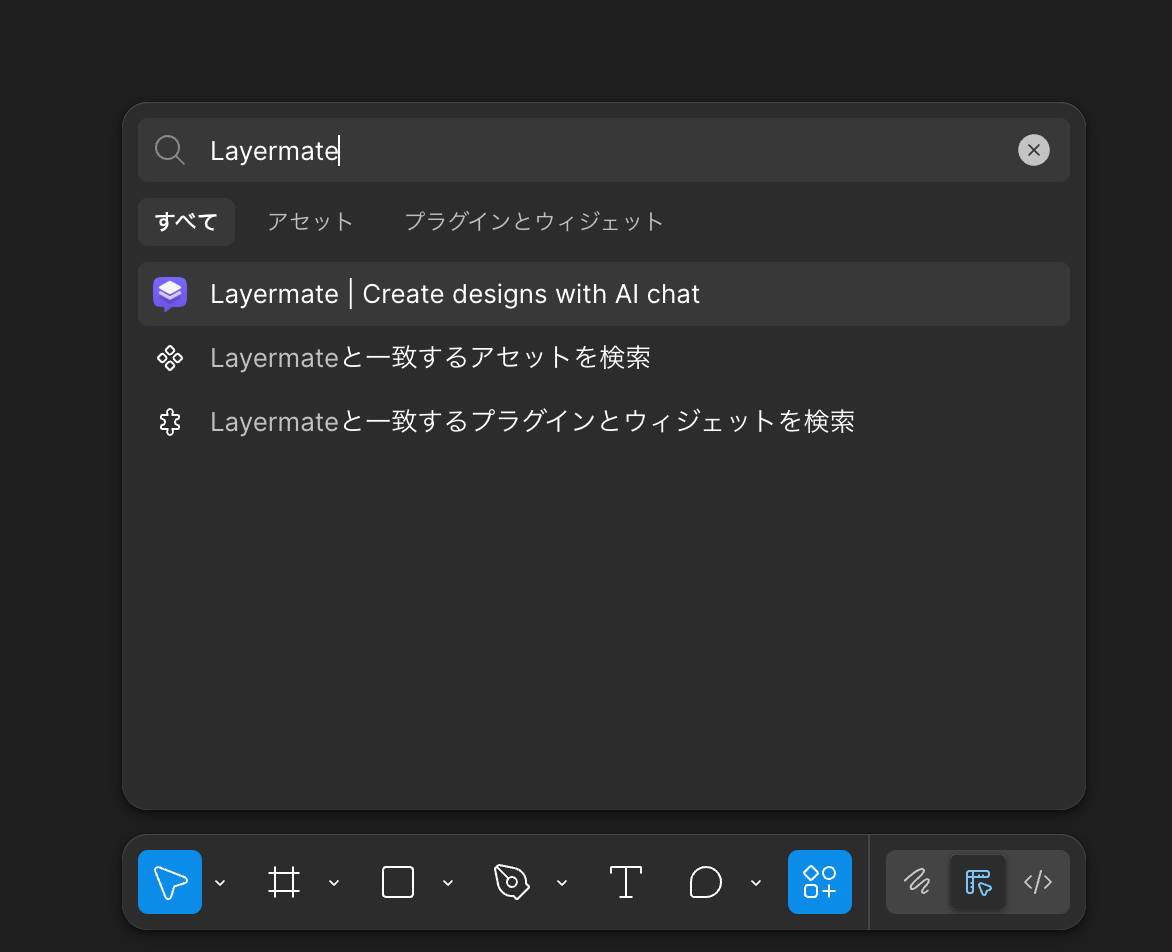Enable the Move tool selection state
The image size is (1172, 952).
(170, 882)
